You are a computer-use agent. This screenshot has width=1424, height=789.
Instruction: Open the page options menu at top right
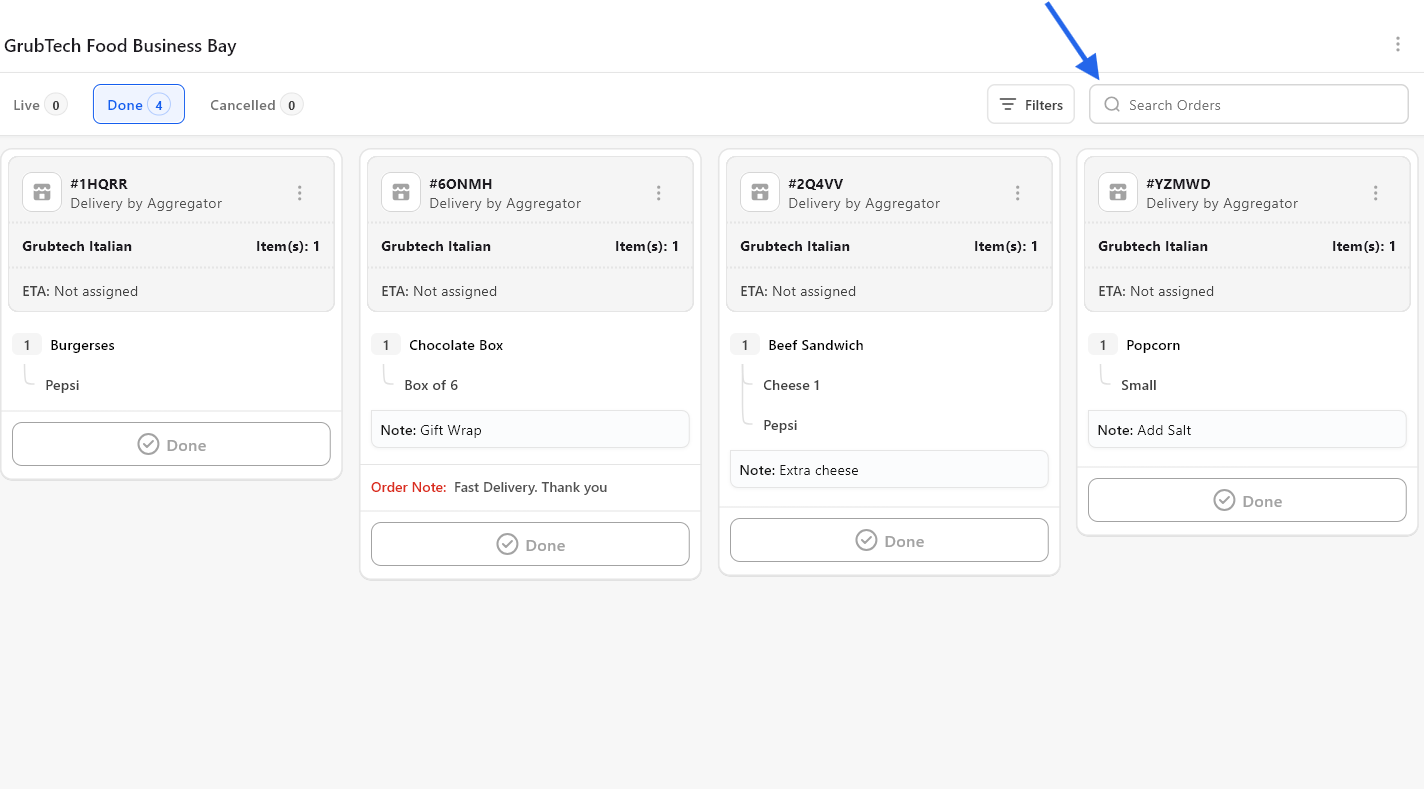tap(1398, 44)
